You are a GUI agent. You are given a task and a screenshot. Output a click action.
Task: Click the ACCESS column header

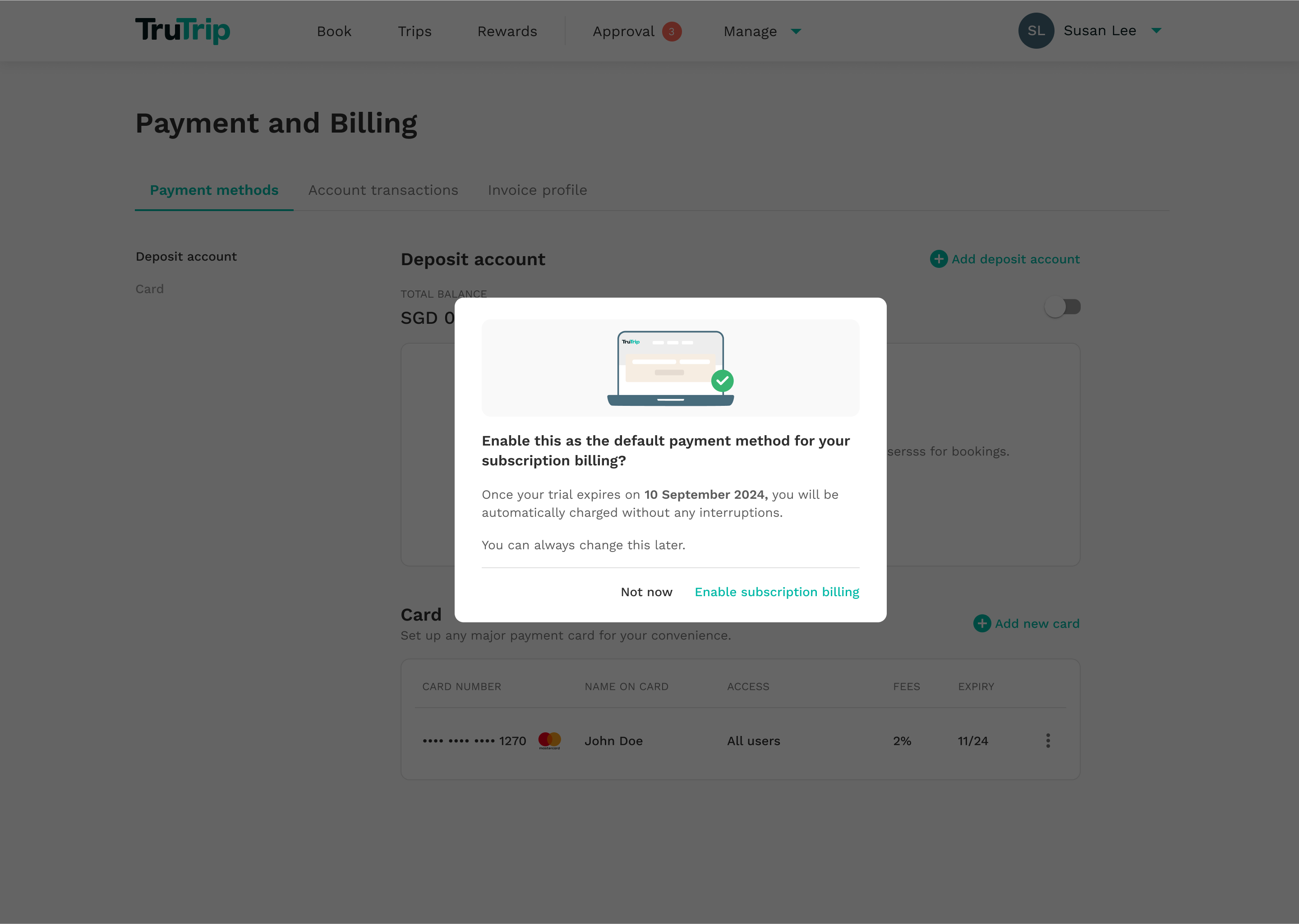[x=748, y=687]
